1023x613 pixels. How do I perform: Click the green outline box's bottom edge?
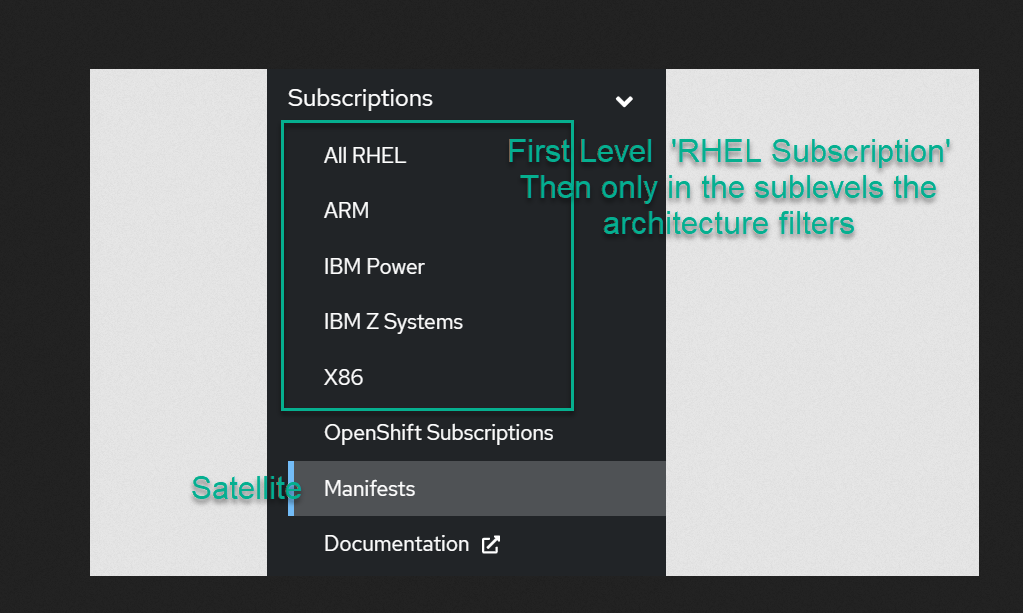(x=427, y=409)
